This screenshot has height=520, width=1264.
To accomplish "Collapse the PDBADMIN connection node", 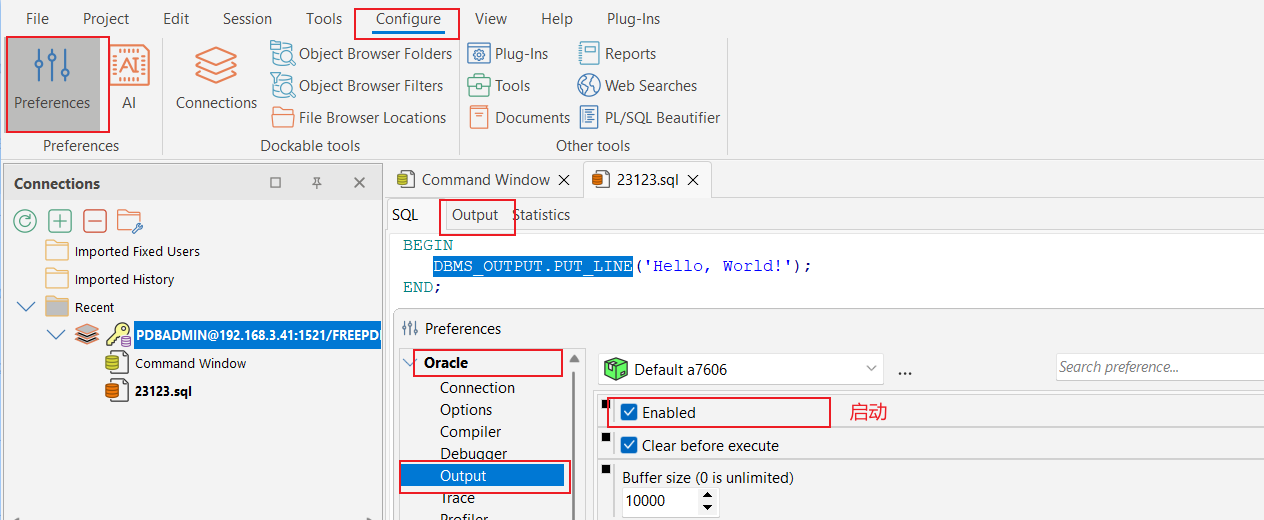I will (56, 335).
